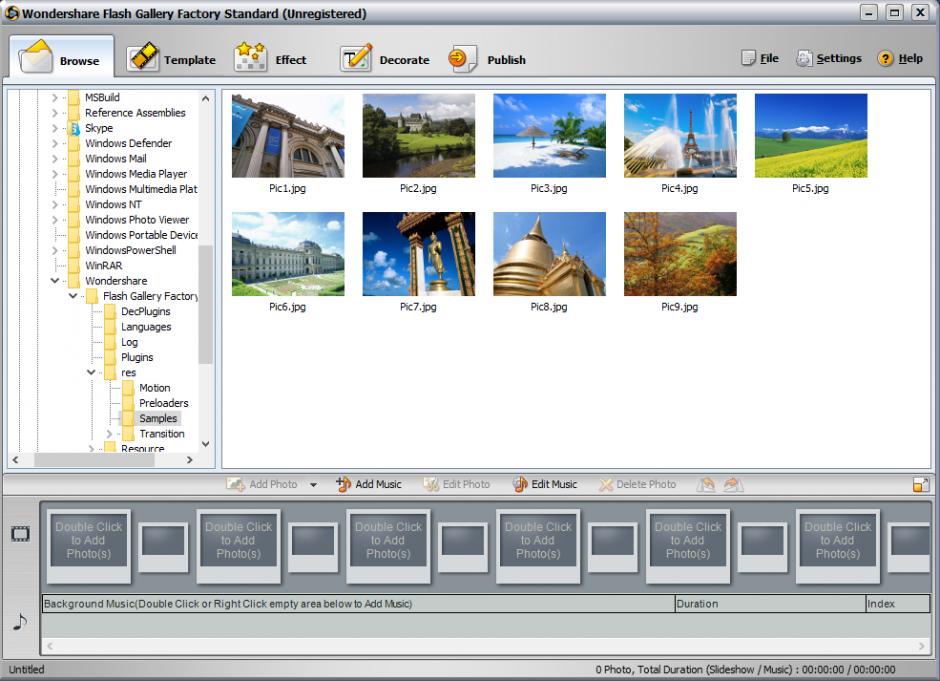Select the Preloaders folder in the tree
This screenshot has width=940, height=681.
point(163,403)
